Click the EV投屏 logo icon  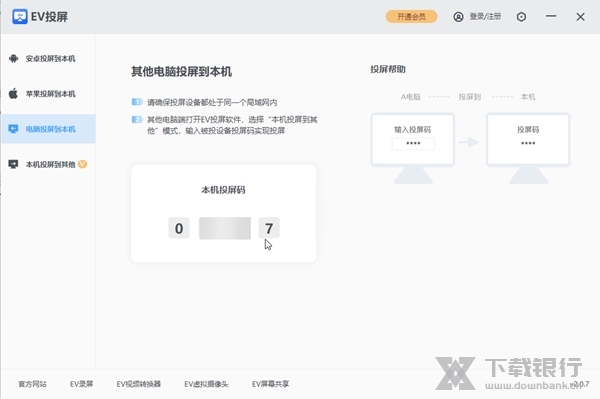(x=20, y=16)
